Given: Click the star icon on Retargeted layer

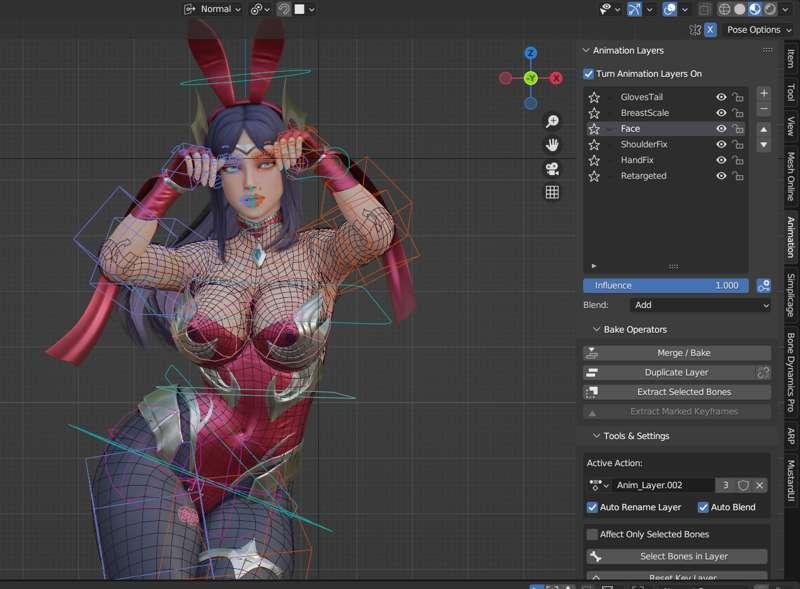Looking at the screenshot, I should [x=594, y=176].
